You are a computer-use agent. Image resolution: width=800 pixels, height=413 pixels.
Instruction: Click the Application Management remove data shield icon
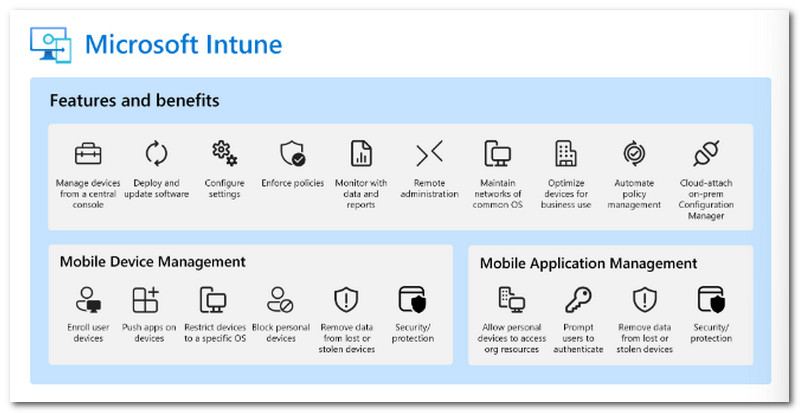click(645, 300)
